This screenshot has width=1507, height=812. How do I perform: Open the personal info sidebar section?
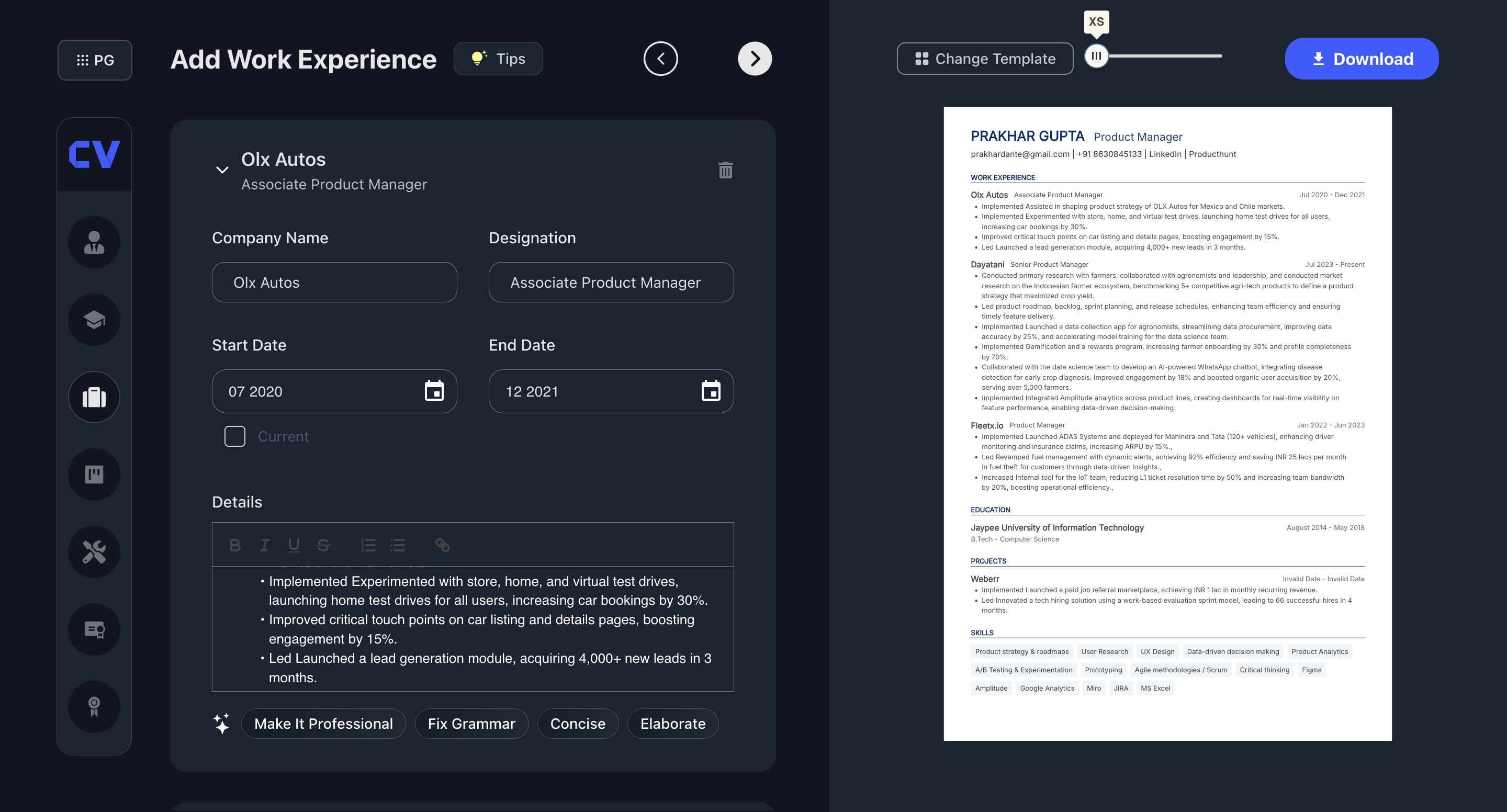94,242
